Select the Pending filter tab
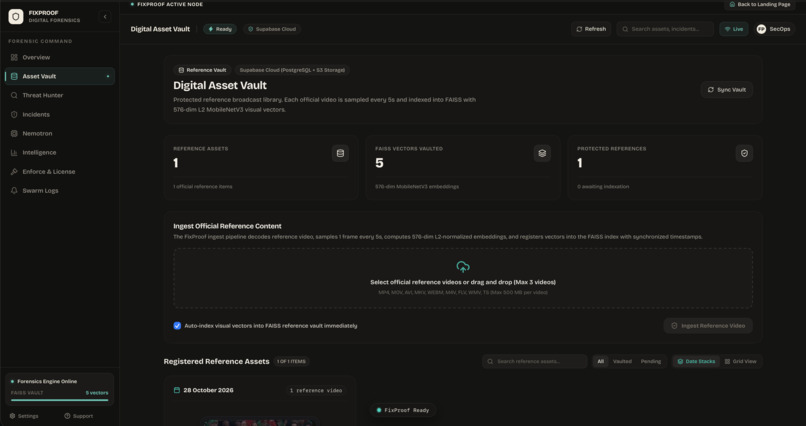The image size is (806, 426). tap(651, 361)
